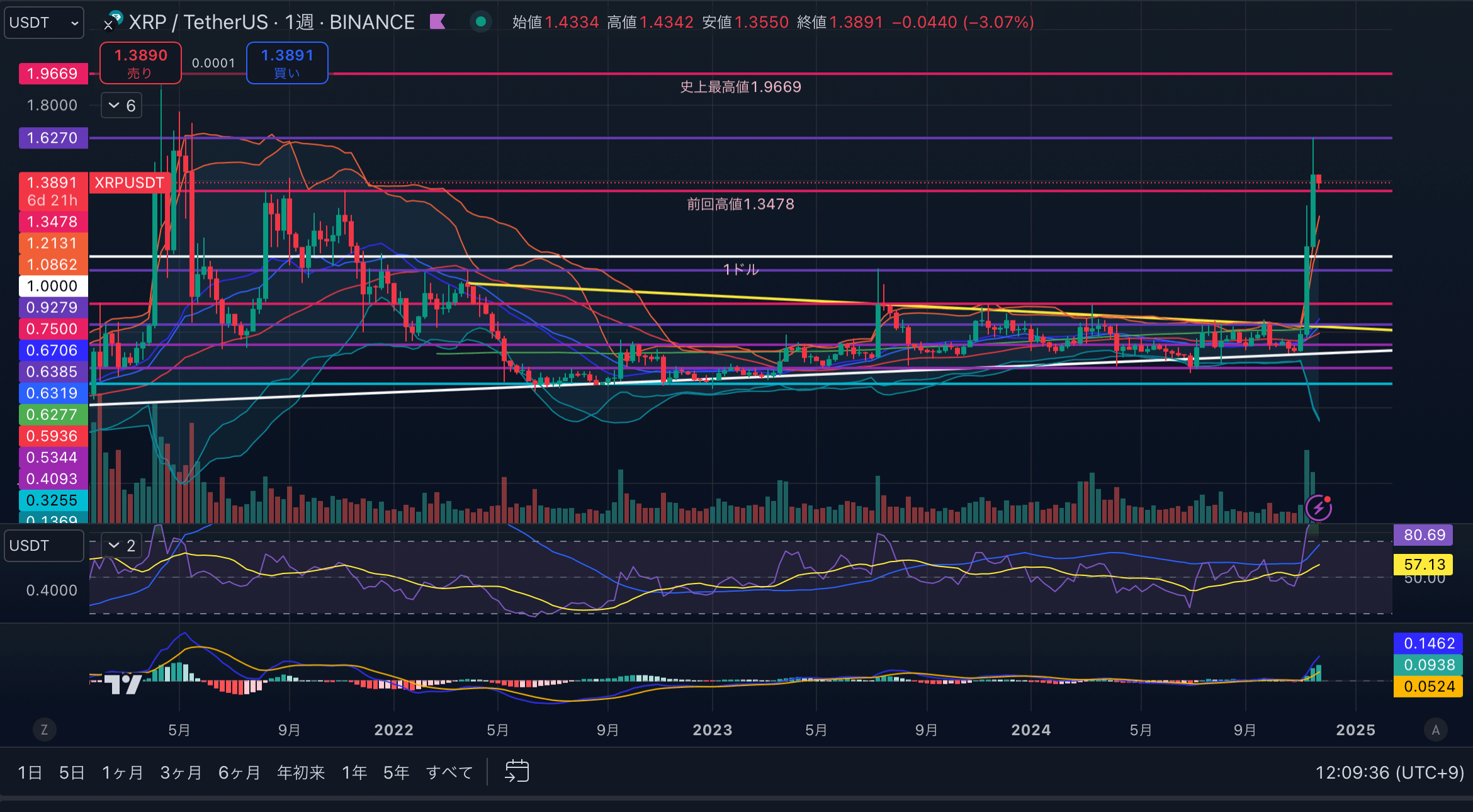Viewport: 1473px width, 812px height.
Task: Click the green market status dot
Action: [481, 22]
